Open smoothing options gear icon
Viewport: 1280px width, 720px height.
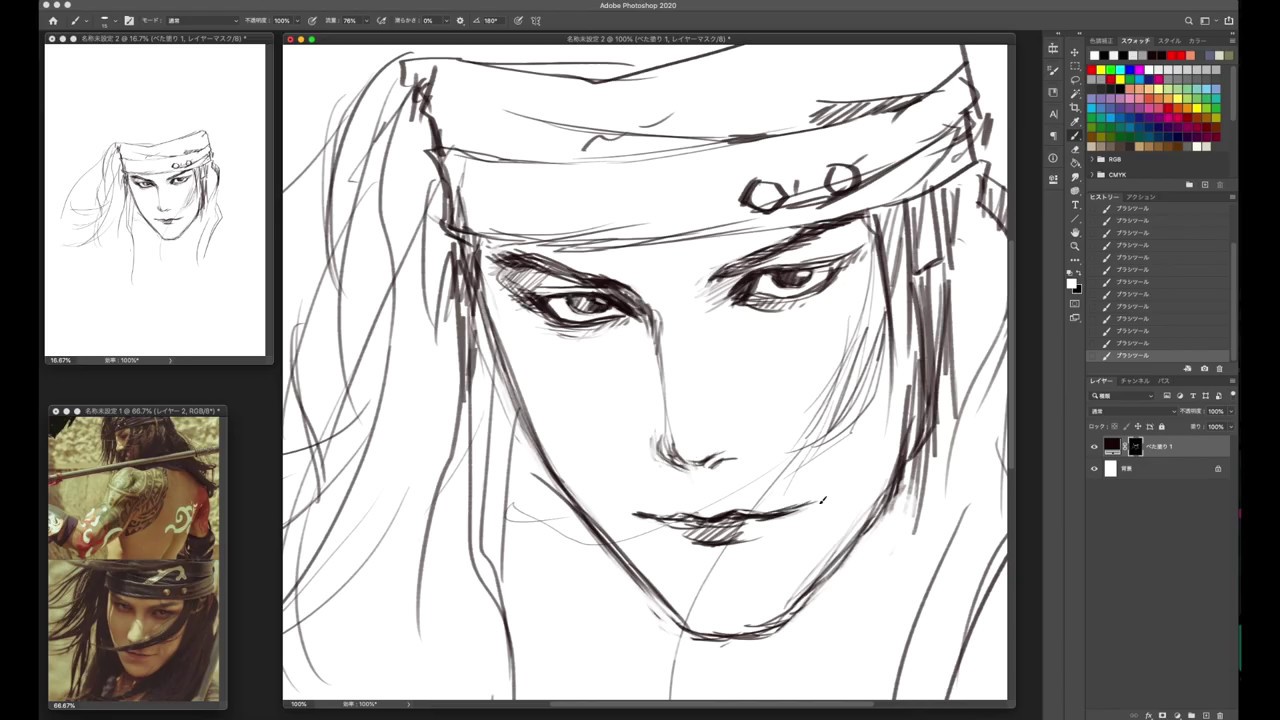click(460, 20)
